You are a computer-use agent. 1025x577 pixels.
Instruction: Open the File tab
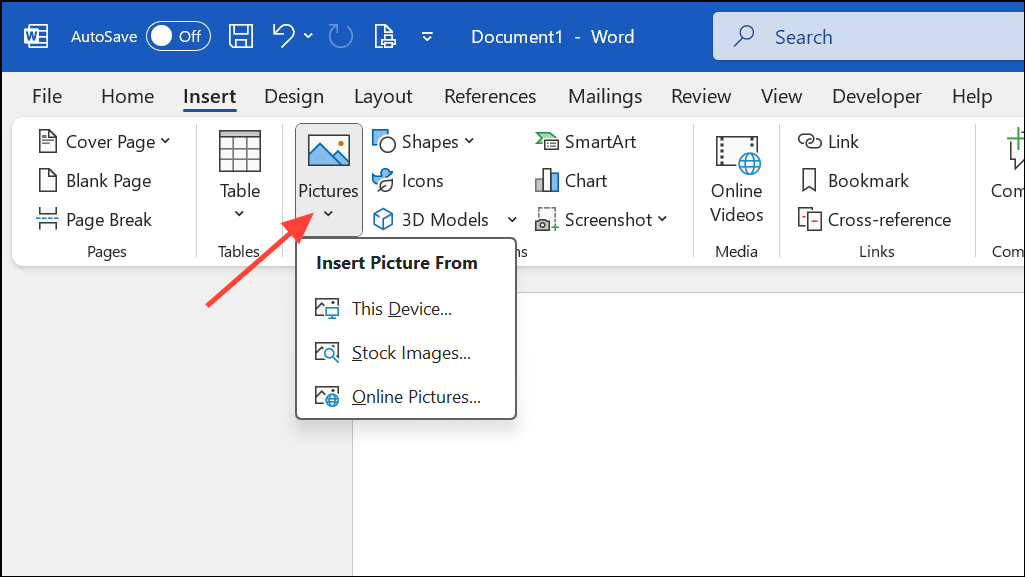(47, 97)
